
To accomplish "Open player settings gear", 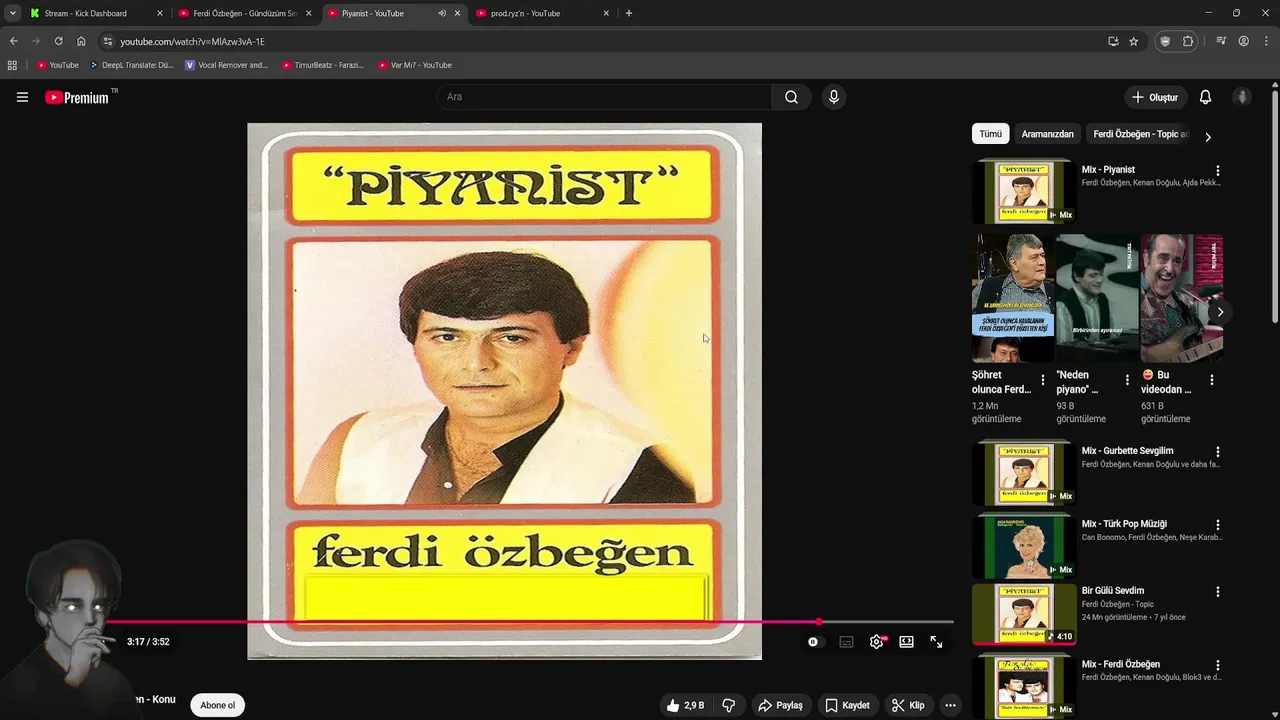I will coord(876,642).
